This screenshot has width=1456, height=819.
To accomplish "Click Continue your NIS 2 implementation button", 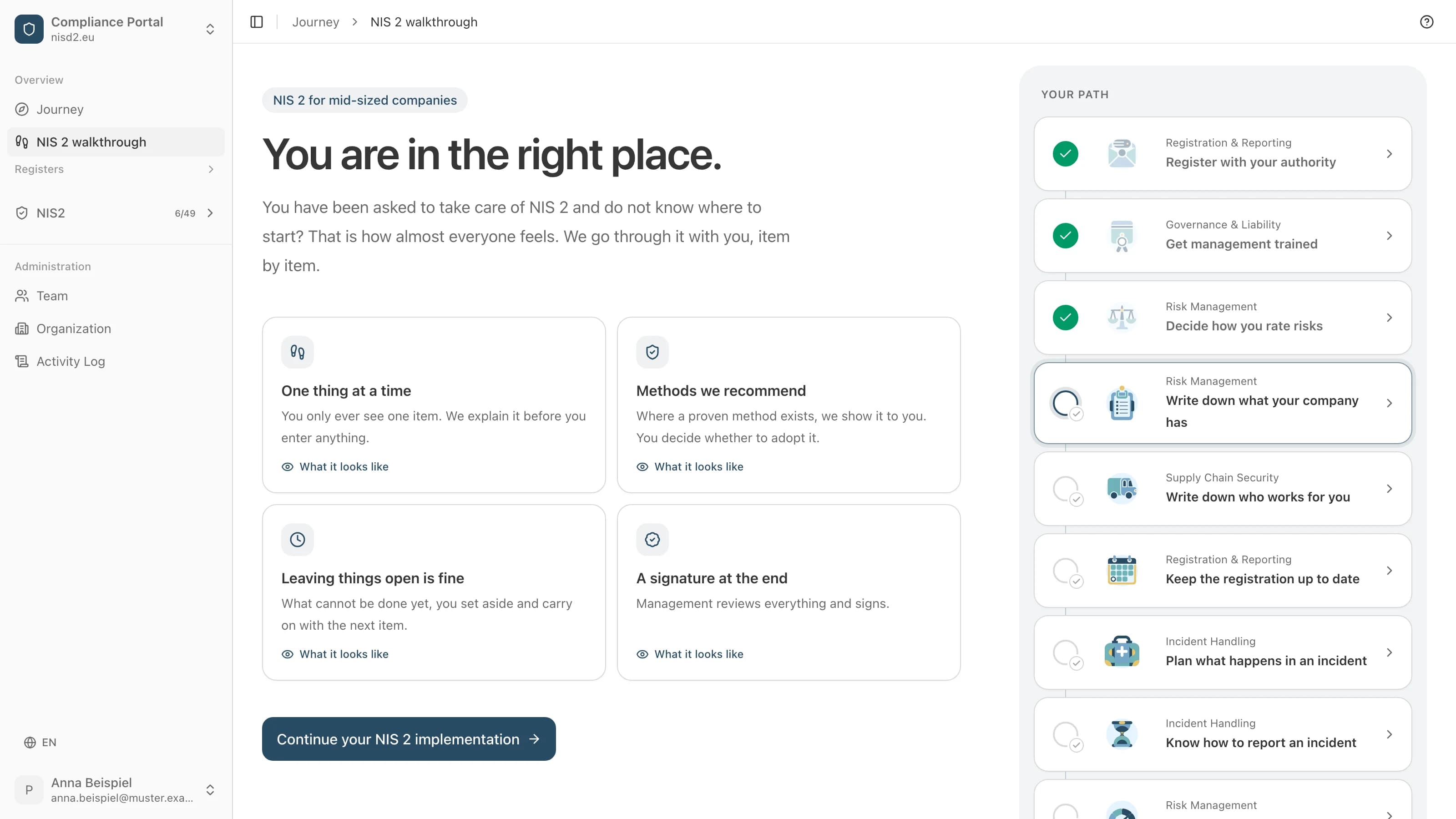I will [409, 739].
